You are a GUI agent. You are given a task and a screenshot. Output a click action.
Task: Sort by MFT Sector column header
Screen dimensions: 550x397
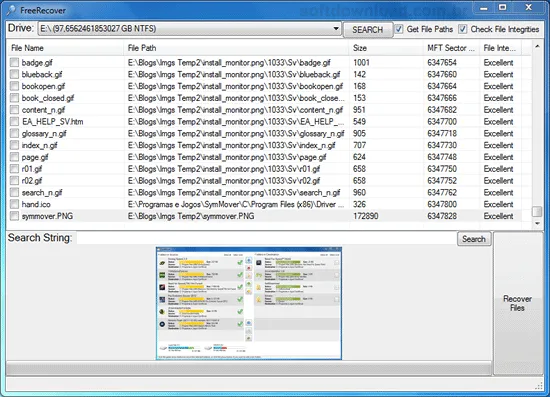click(x=451, y=48)
